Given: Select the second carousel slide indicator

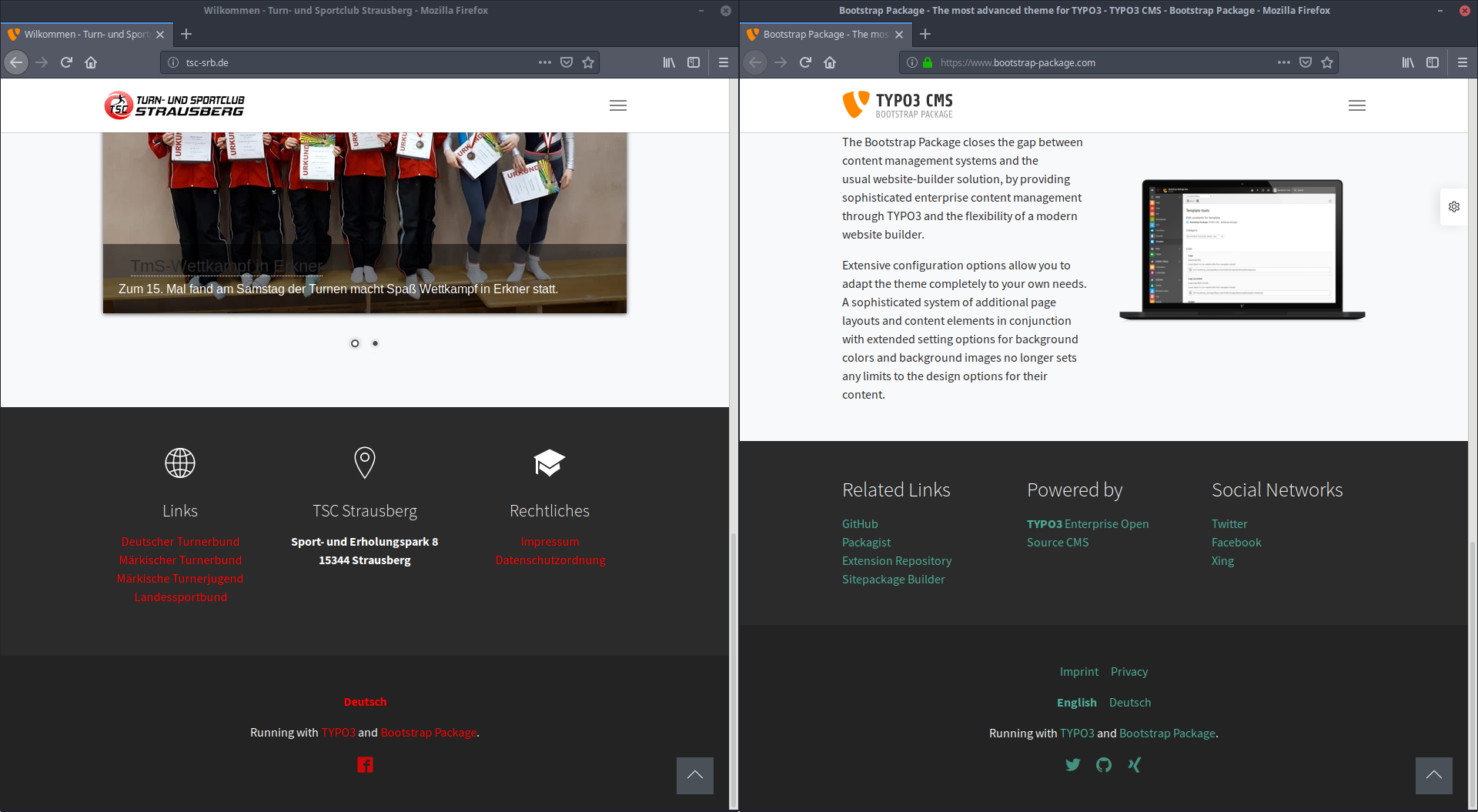Looking at the screenshot, I should [x=375, y=343].
